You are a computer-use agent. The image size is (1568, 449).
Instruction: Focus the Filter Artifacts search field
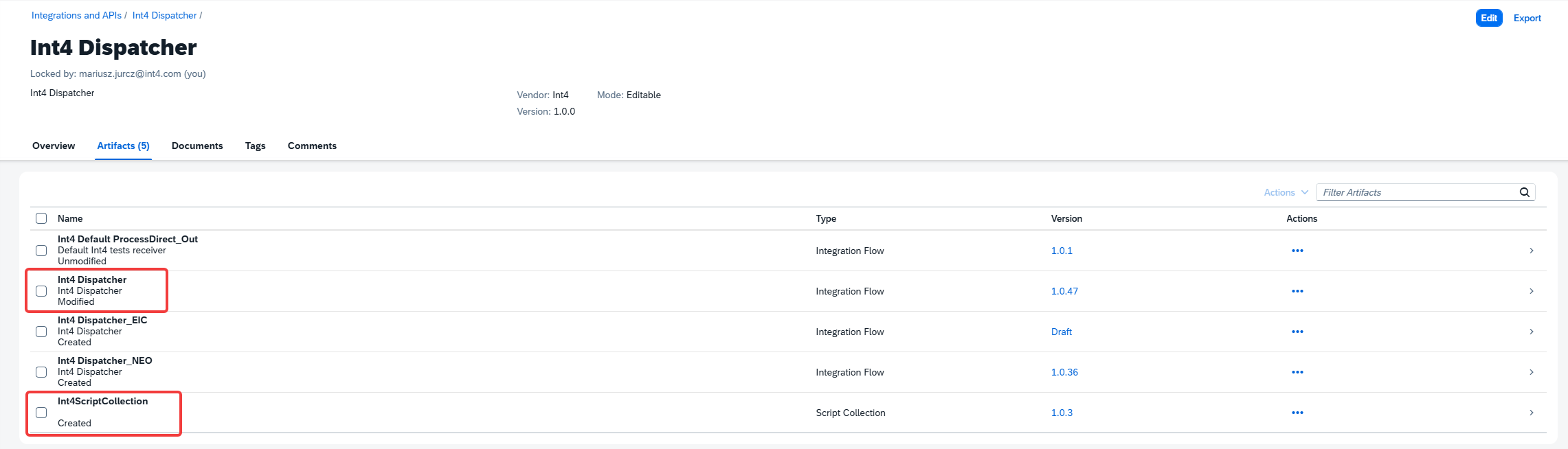(x=1417, y=192)
